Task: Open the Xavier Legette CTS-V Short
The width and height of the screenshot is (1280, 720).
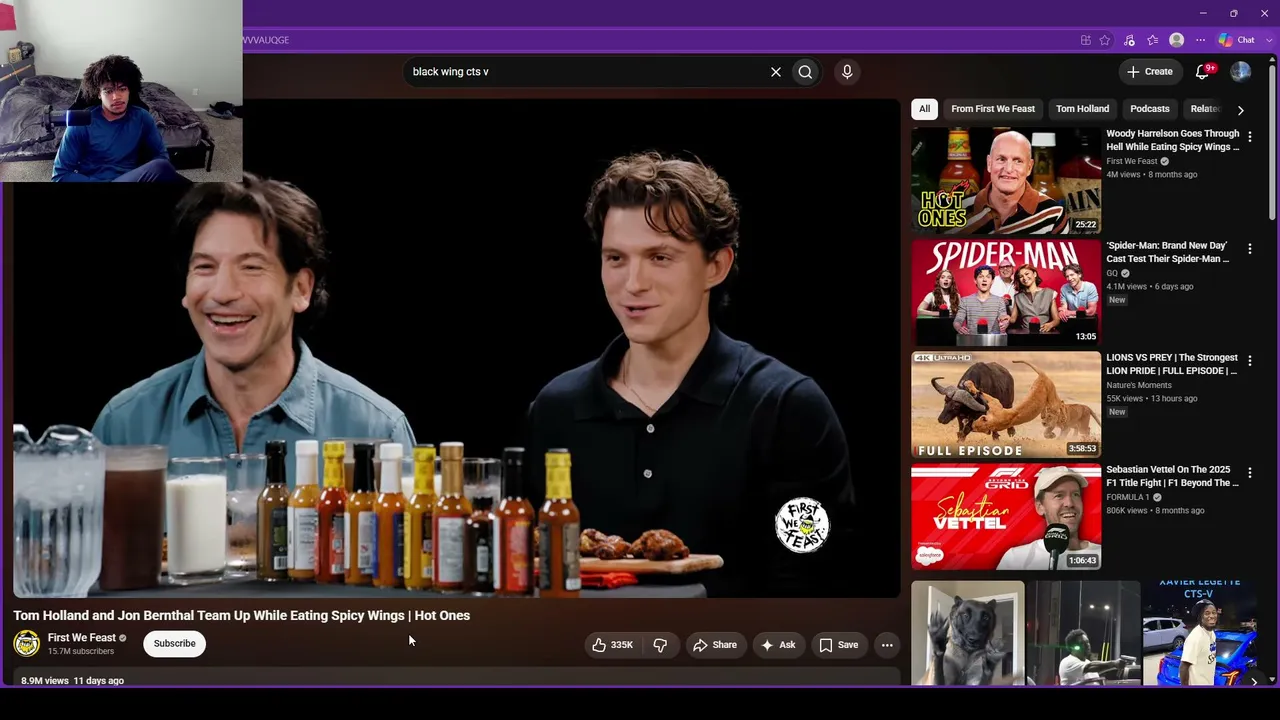Action: pos(1200,633)
